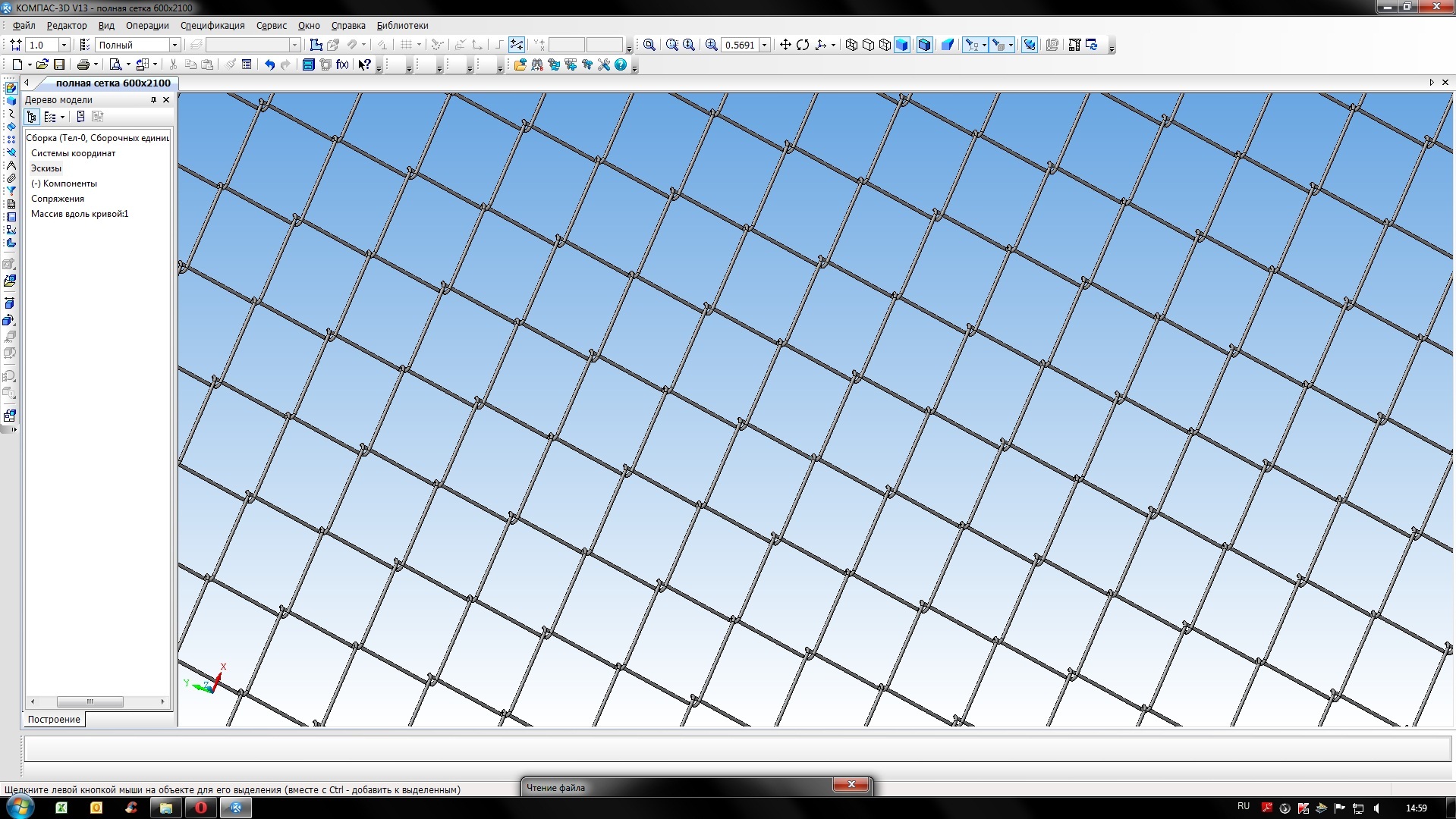Open filters funnel icon in sidebar
Image resolution: width=1456 pixels, height=819 pixels.
(11, 191)
